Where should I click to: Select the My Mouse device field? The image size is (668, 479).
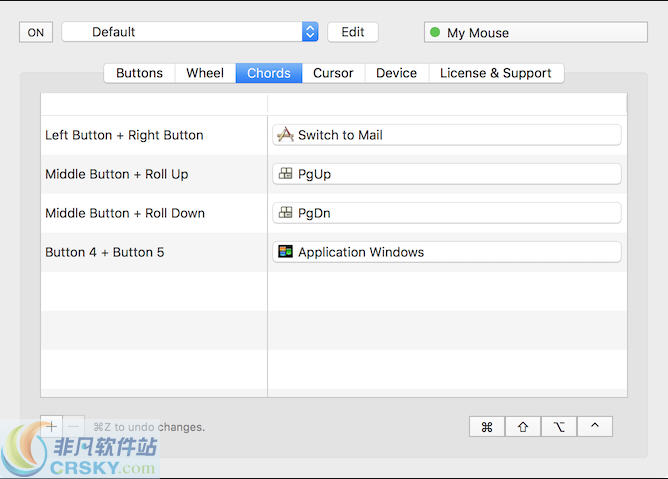tap(536, 32)
